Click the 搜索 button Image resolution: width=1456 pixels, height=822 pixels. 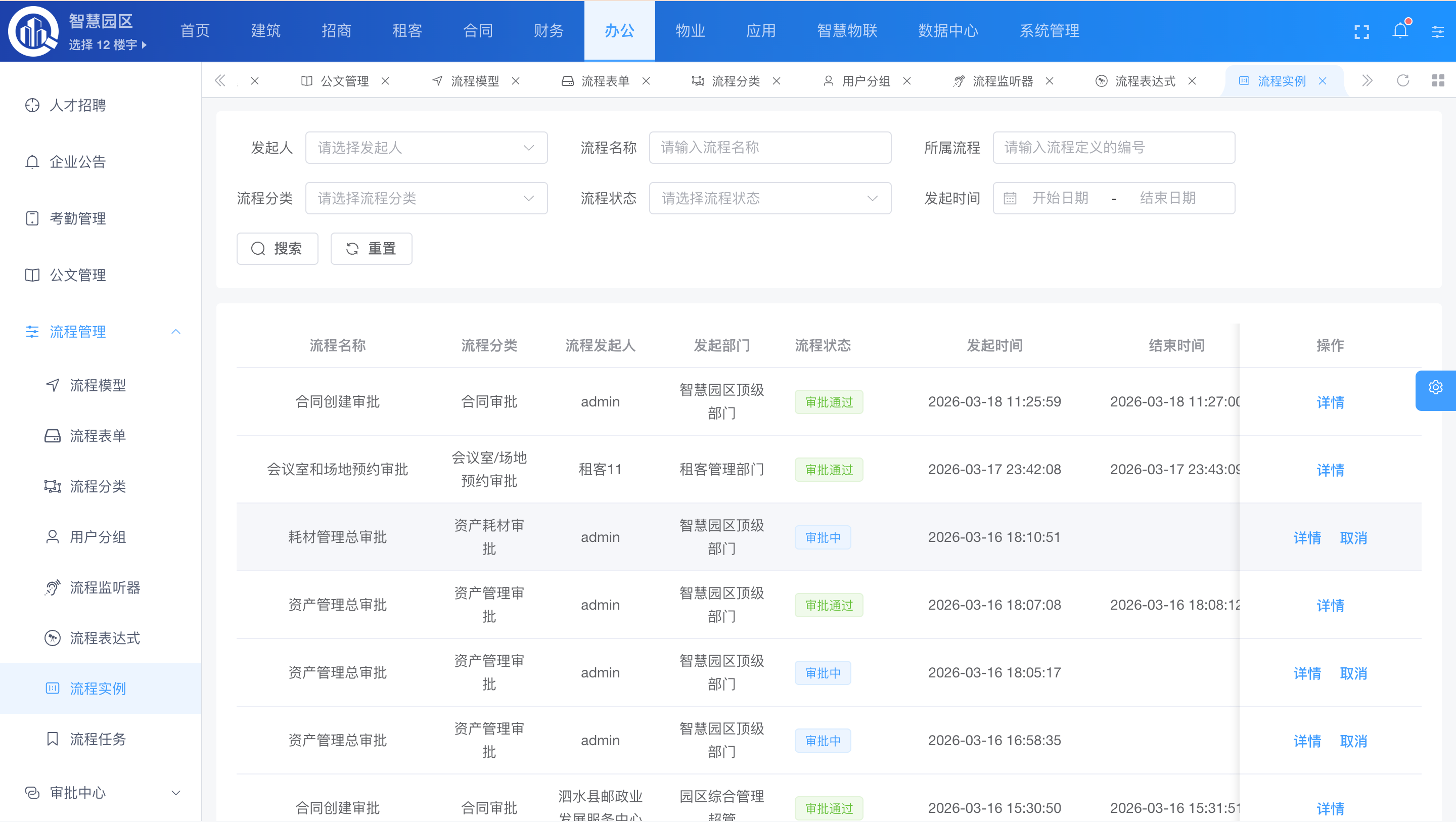(277, 249)
